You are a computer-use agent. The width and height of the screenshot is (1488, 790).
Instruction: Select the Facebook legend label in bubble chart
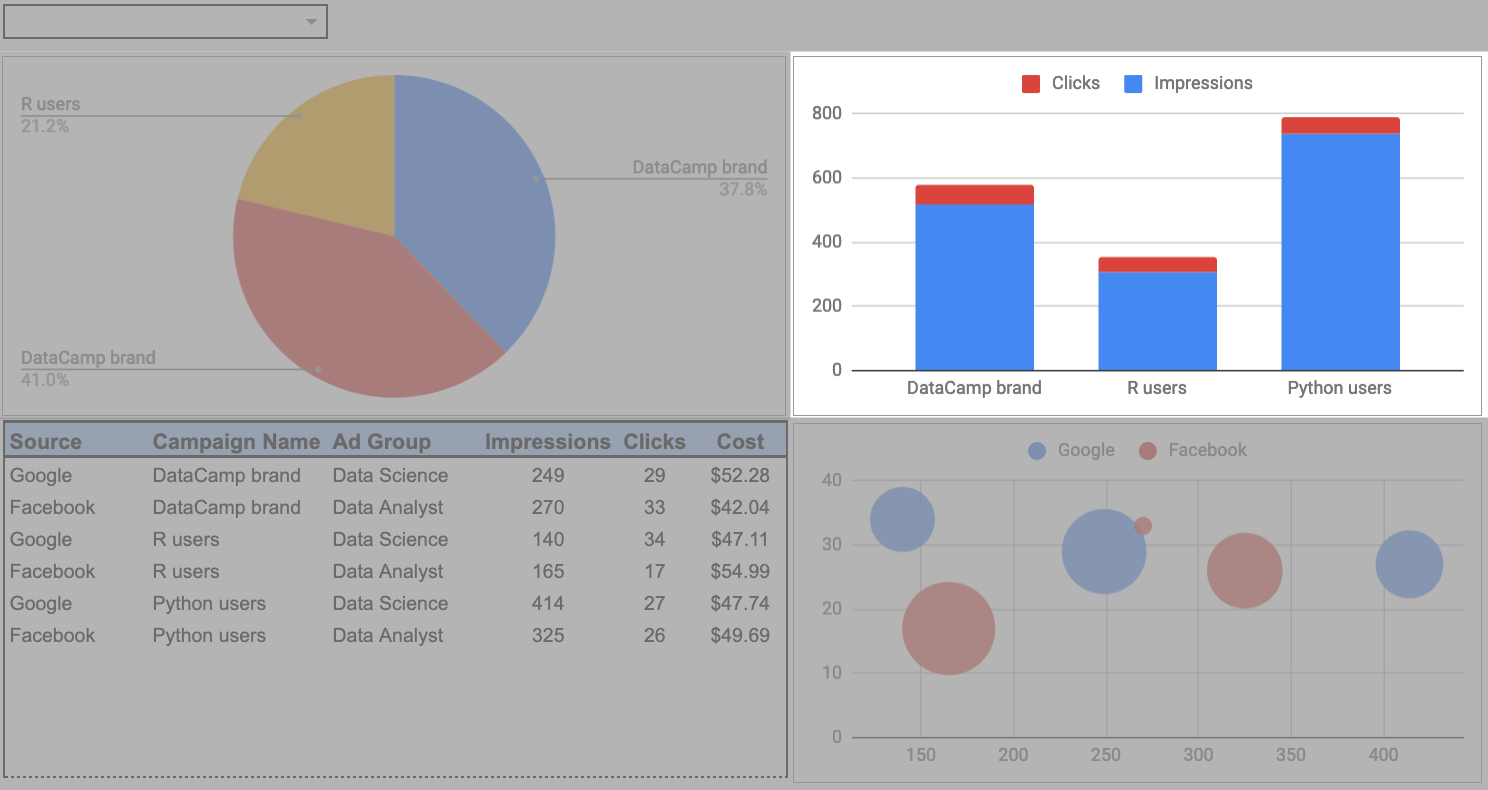point(1208,450)
